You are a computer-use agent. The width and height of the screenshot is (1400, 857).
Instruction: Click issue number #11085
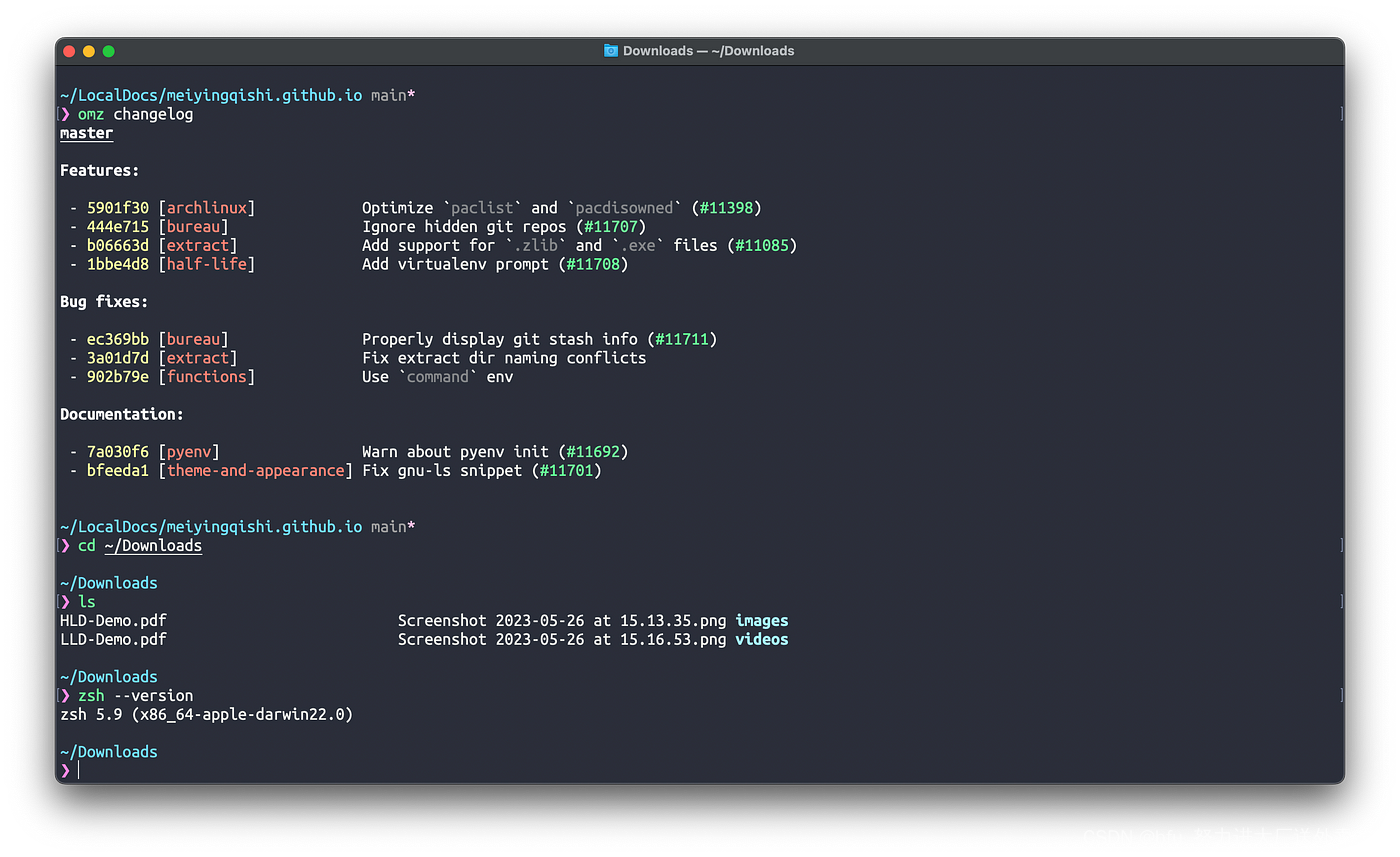click(762, 246)
